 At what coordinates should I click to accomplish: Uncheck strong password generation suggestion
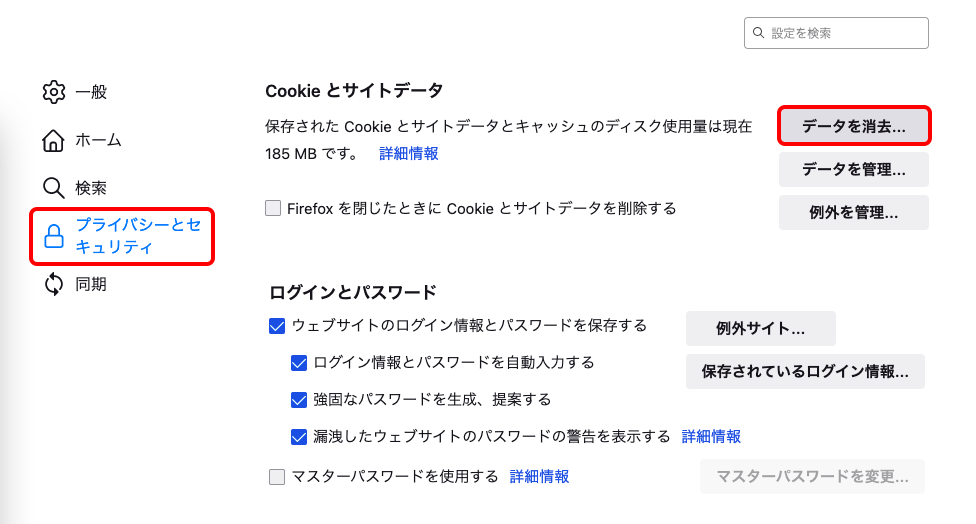click(x=299, y=400)
